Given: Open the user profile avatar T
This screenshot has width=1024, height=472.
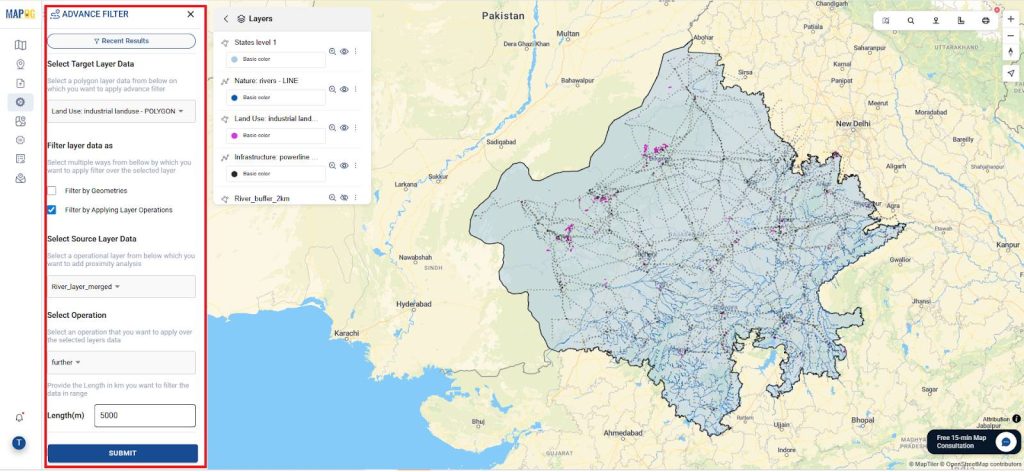Looking at the screenshot, I should click(x=19, y=443).
